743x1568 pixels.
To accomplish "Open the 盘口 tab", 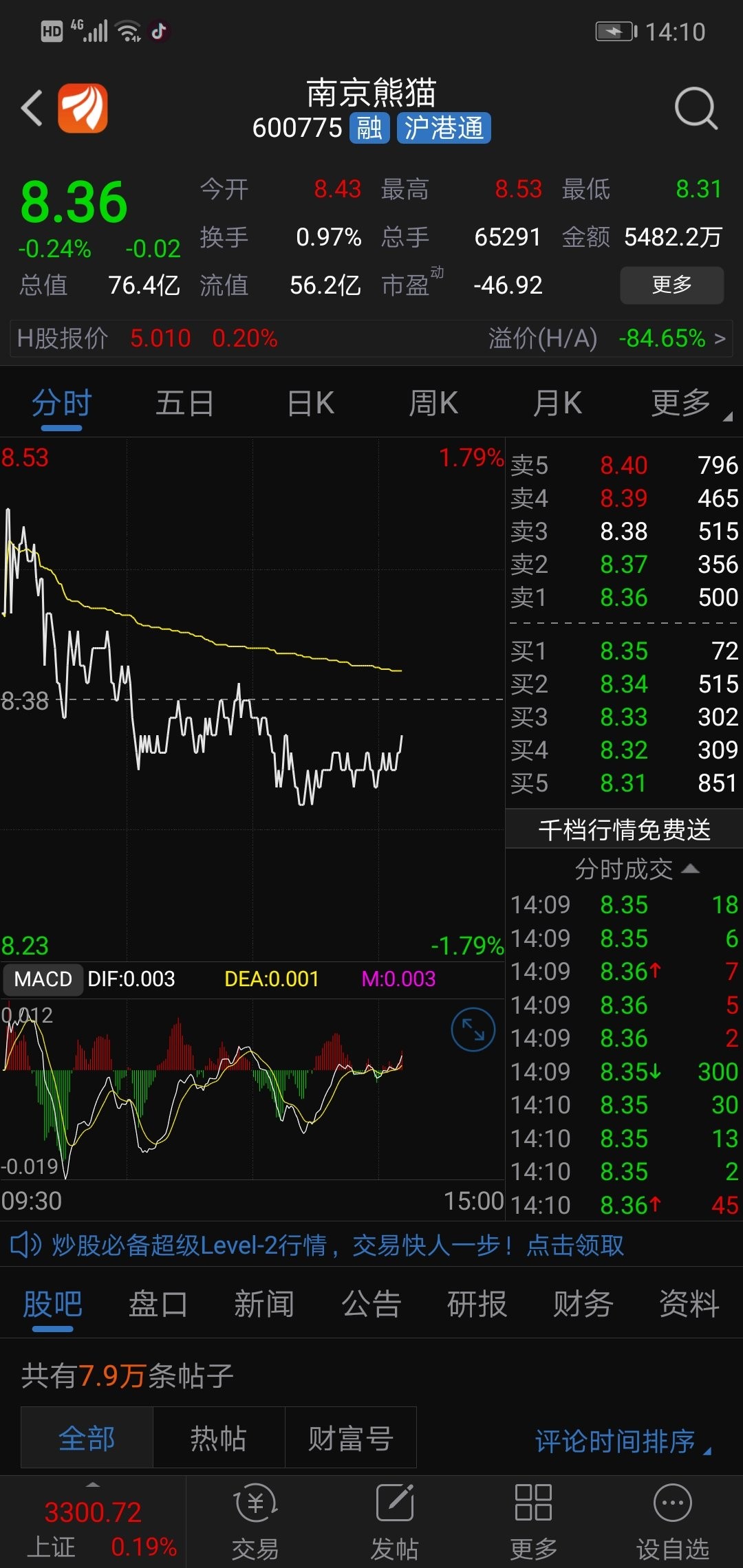I will click(158, 1304).
